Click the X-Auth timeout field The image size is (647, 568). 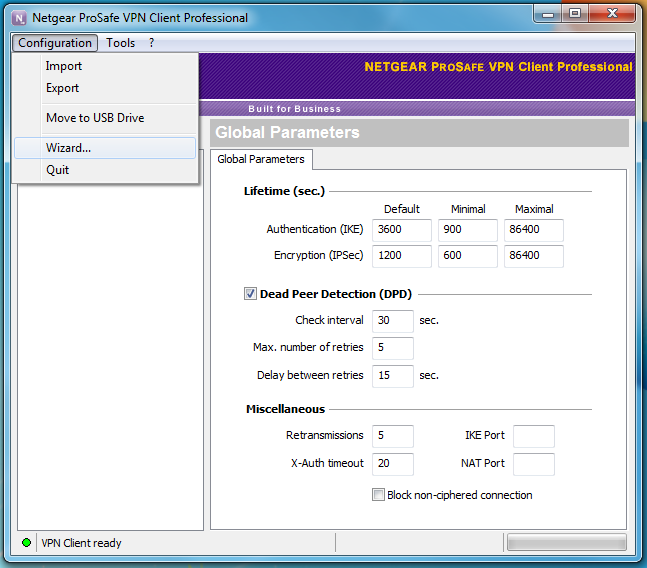392,464
